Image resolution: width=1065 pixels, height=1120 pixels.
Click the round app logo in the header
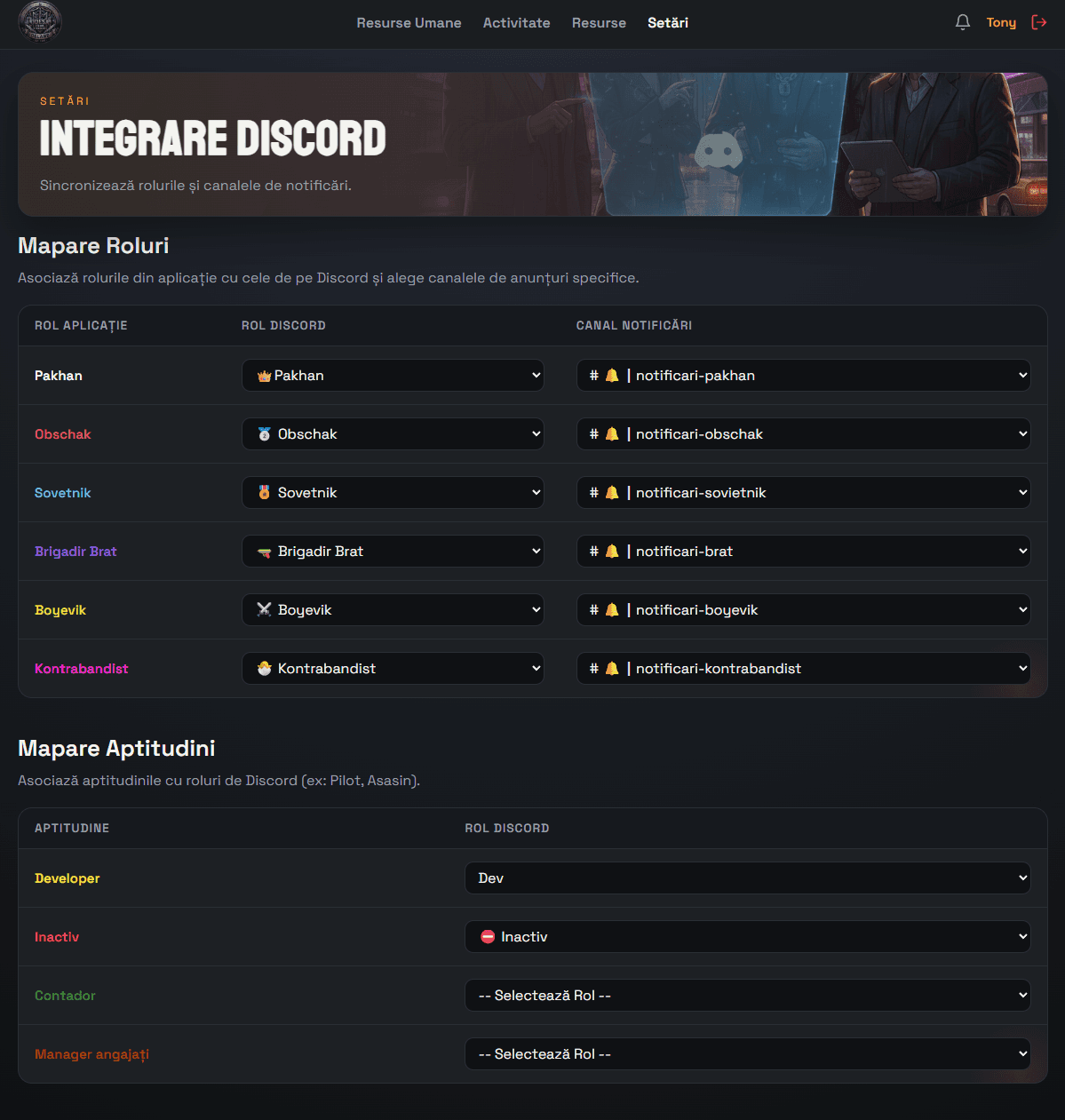40,22
